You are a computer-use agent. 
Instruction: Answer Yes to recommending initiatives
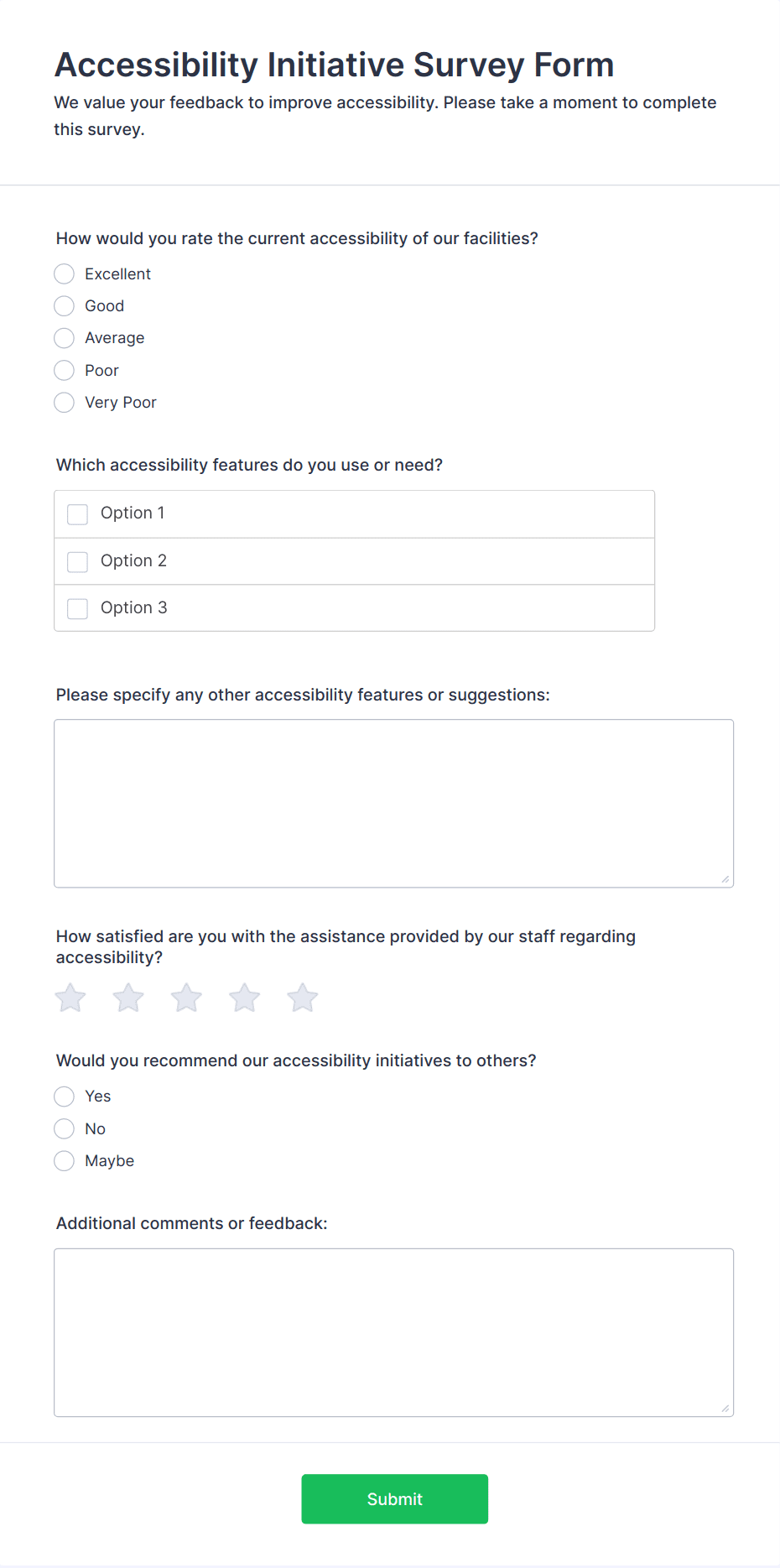coord(65,1097)
